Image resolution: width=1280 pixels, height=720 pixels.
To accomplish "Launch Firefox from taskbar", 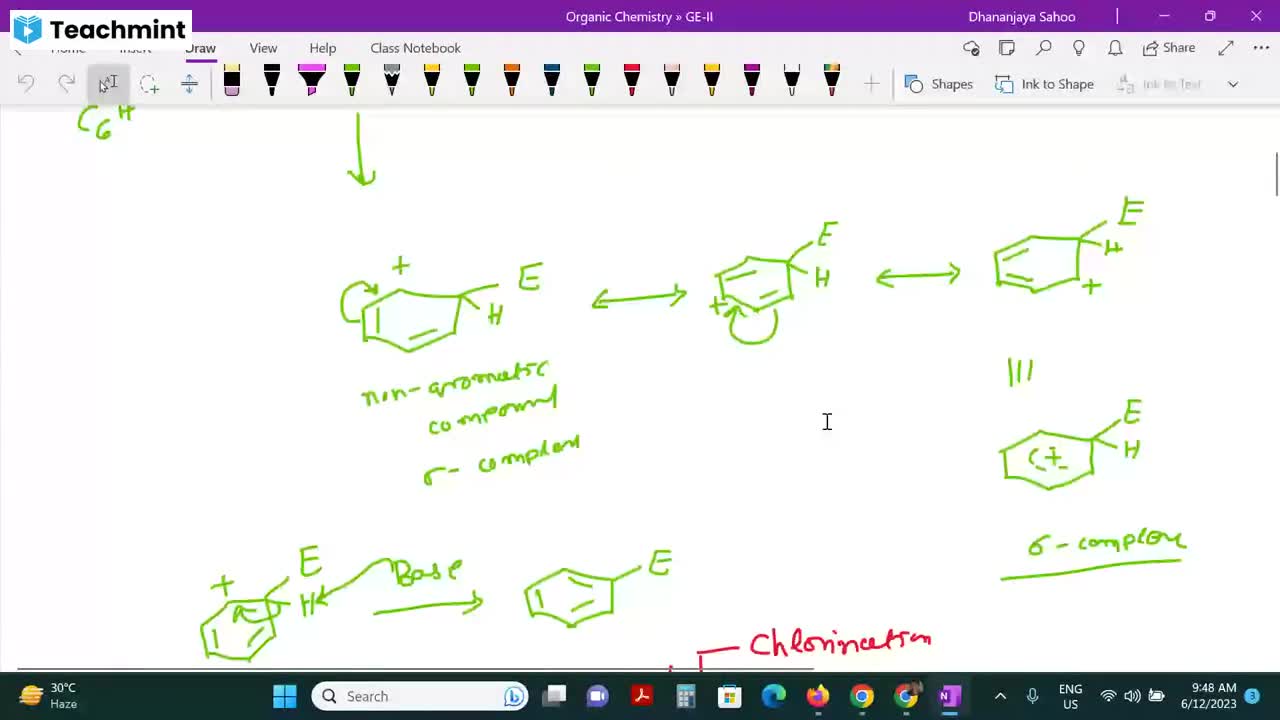I will [818, 696].
